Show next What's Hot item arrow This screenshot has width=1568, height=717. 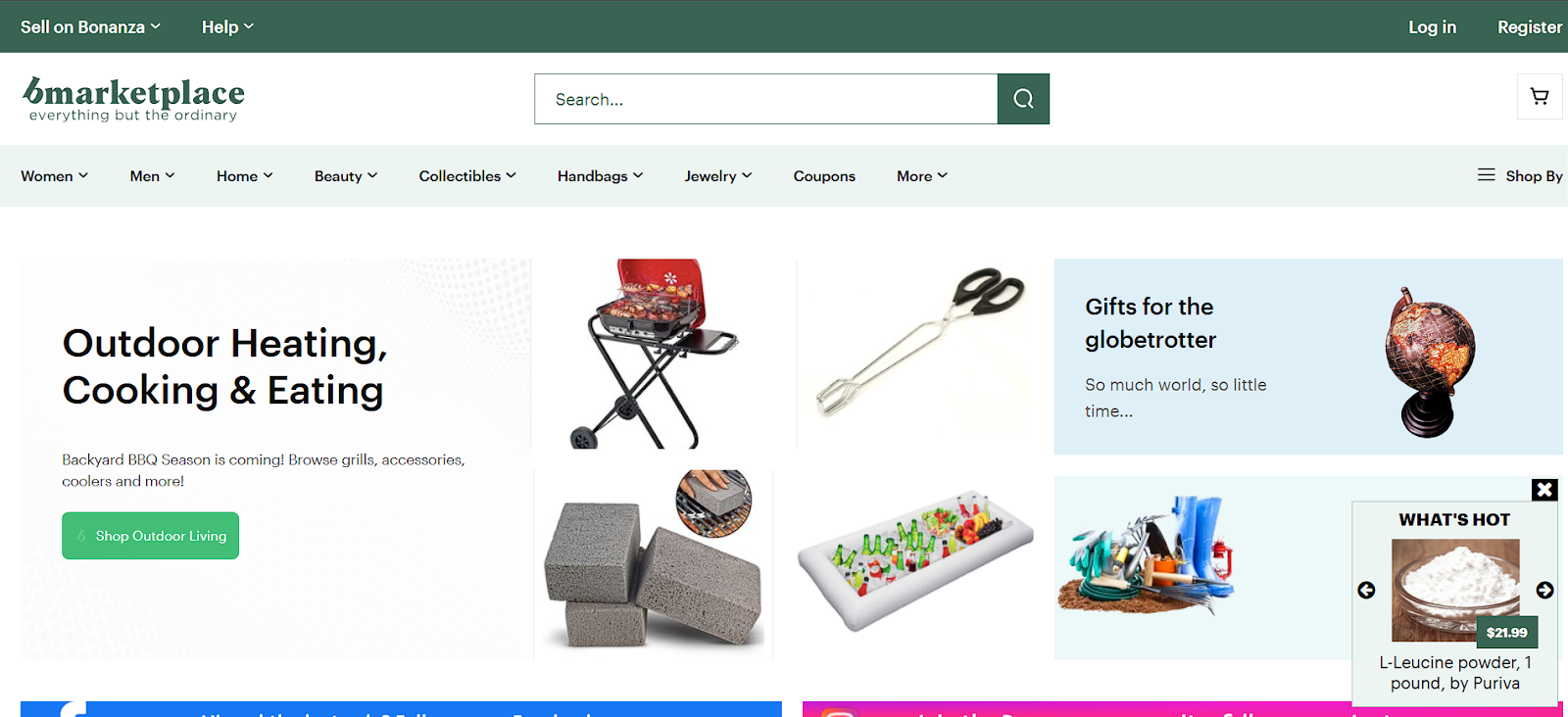click(1544, 590)
